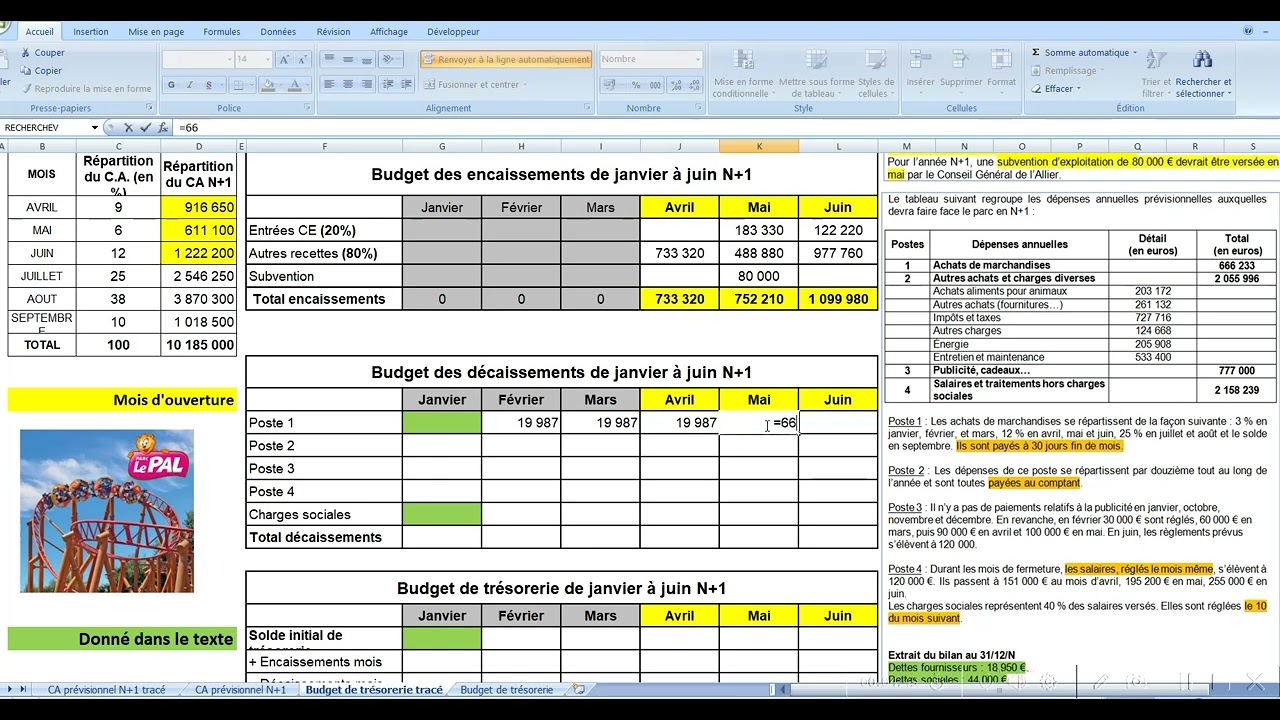Switch to the Insertion ribbon tab
Image resolution: width=1280 pixels, height=720 pixels.
pos(91,32)
